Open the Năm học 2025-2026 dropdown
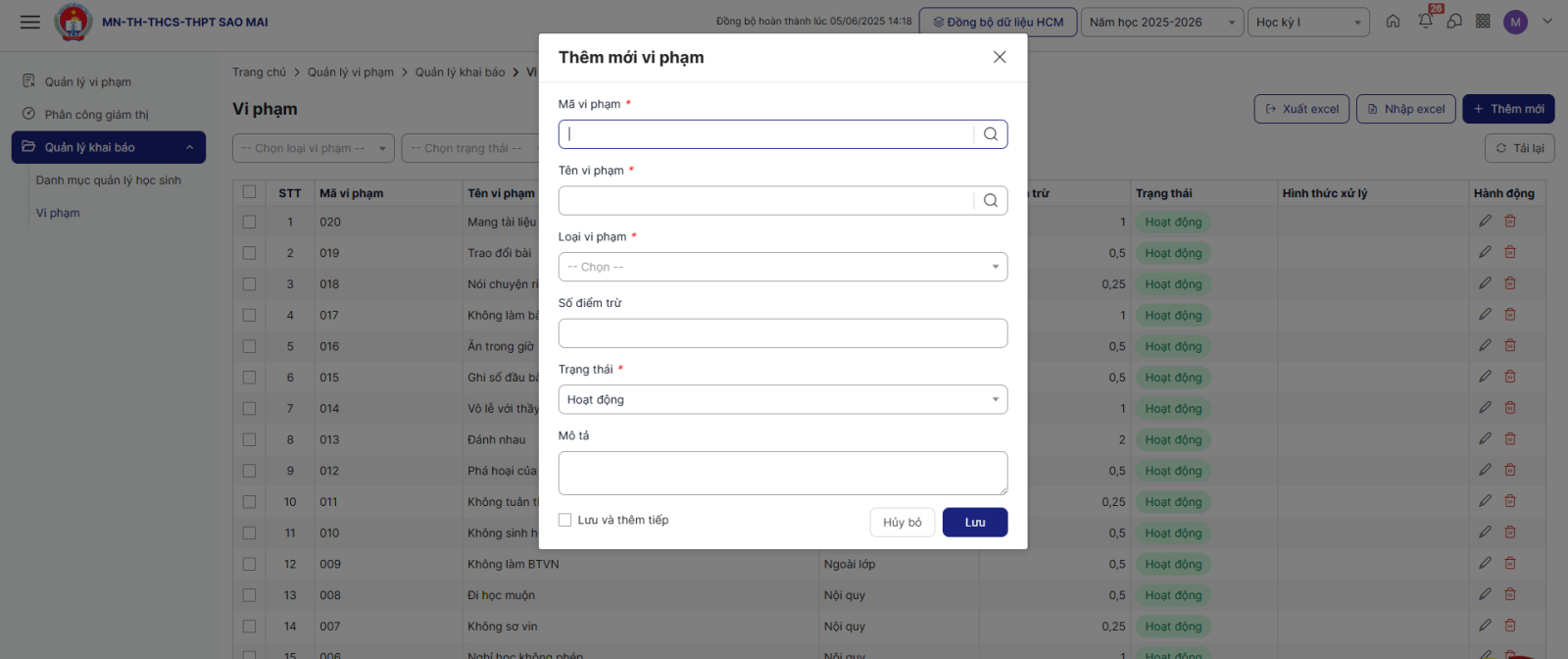1568x659 pixels. 1161,23
